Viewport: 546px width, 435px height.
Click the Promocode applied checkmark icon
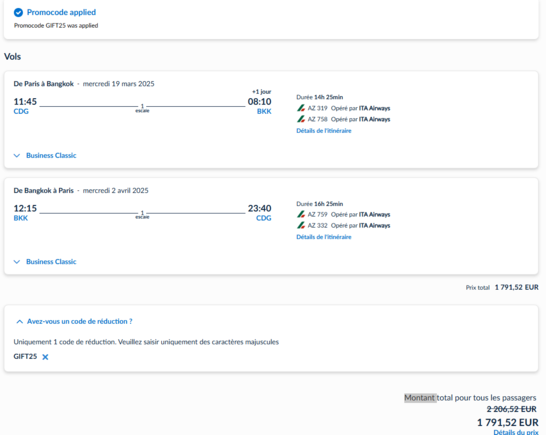tap(18, 13)
